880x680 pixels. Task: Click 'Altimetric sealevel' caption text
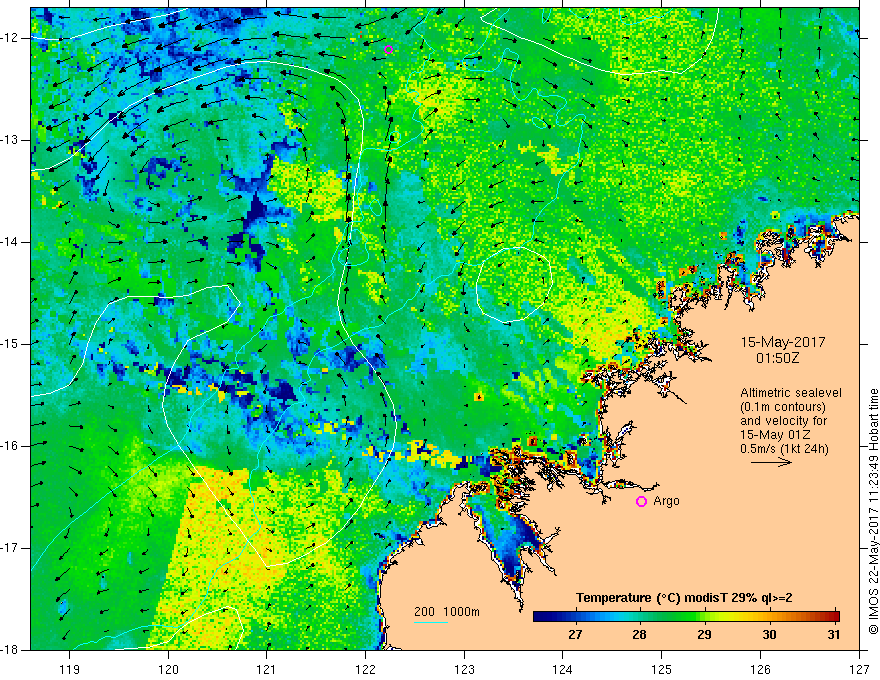point(791,393)
